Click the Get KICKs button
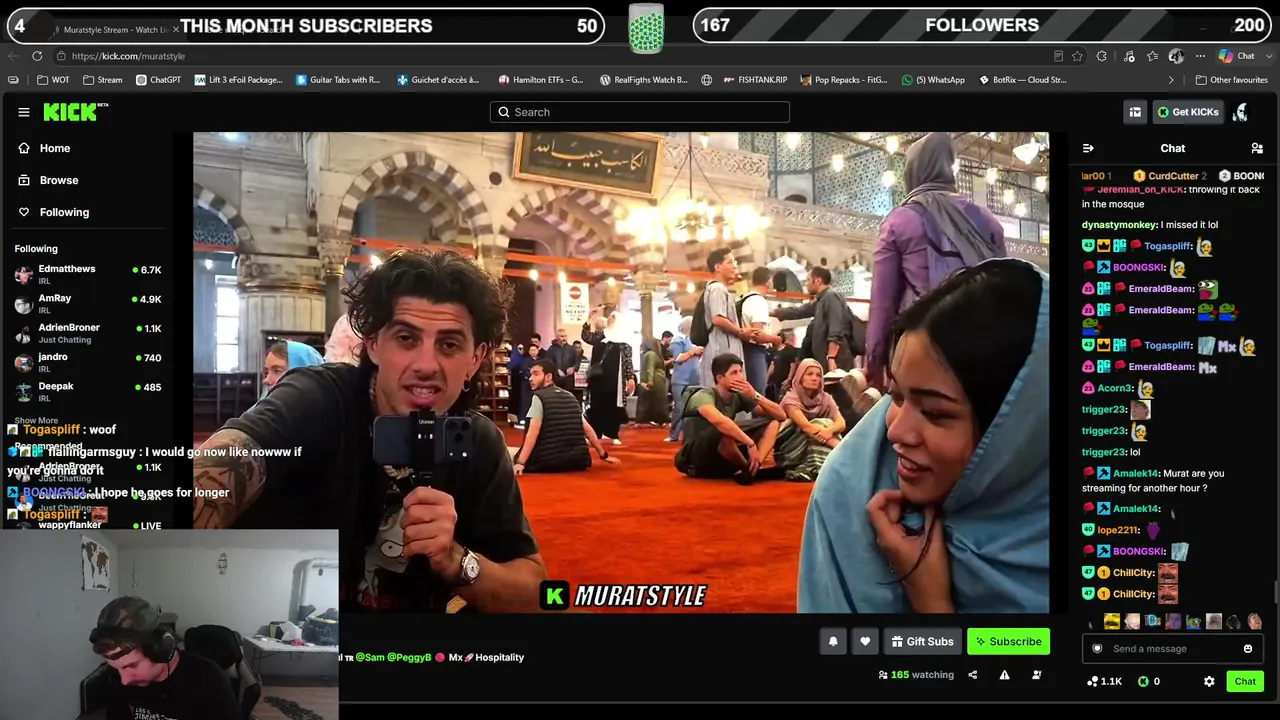Viewport: 1280px width, 720px height. [x=1188, y=112]
